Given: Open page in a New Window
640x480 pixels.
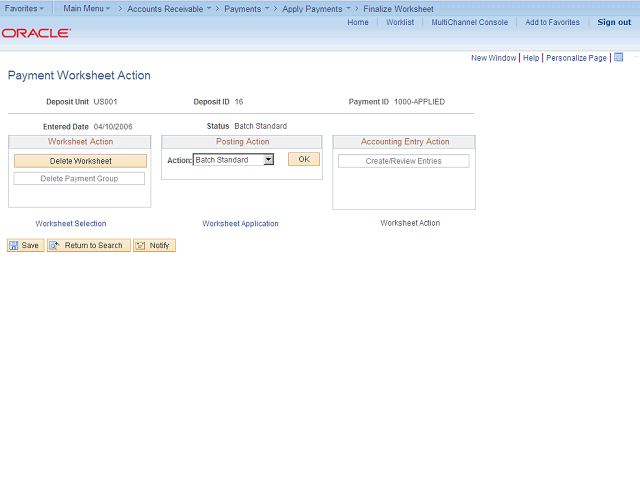Looking at the screenshot, I should 493,58.
